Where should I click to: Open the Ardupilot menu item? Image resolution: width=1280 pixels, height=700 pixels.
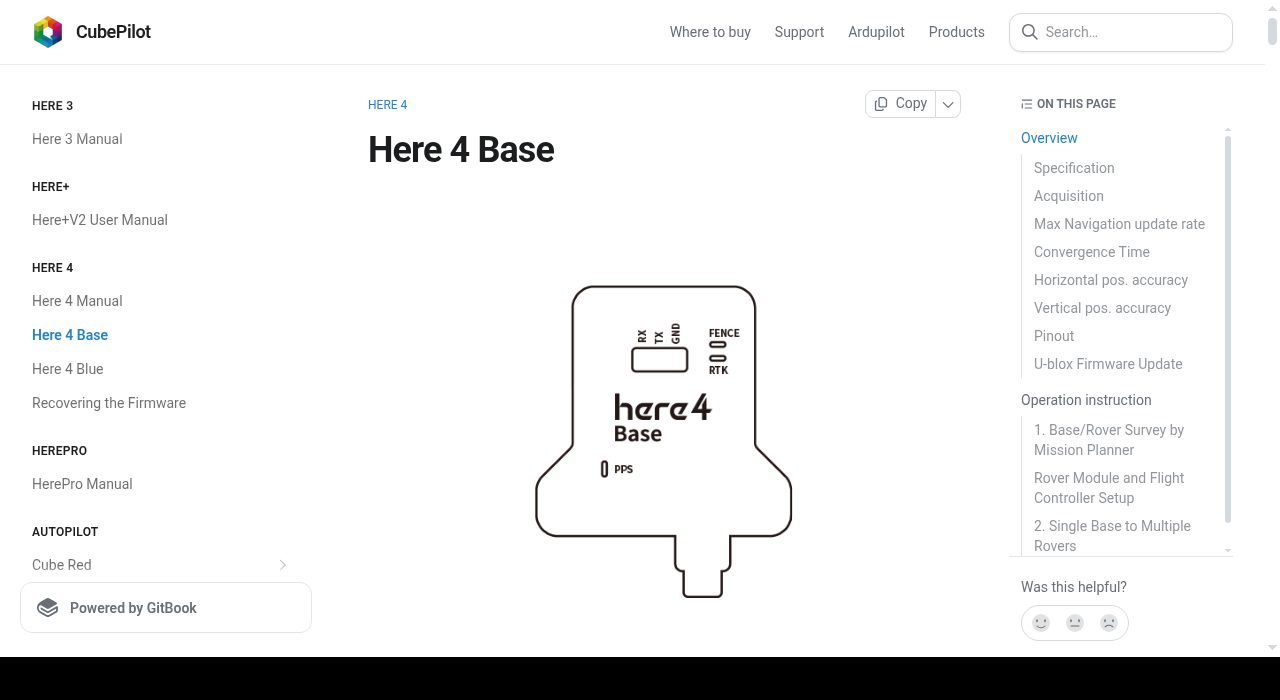click(876, 32)
